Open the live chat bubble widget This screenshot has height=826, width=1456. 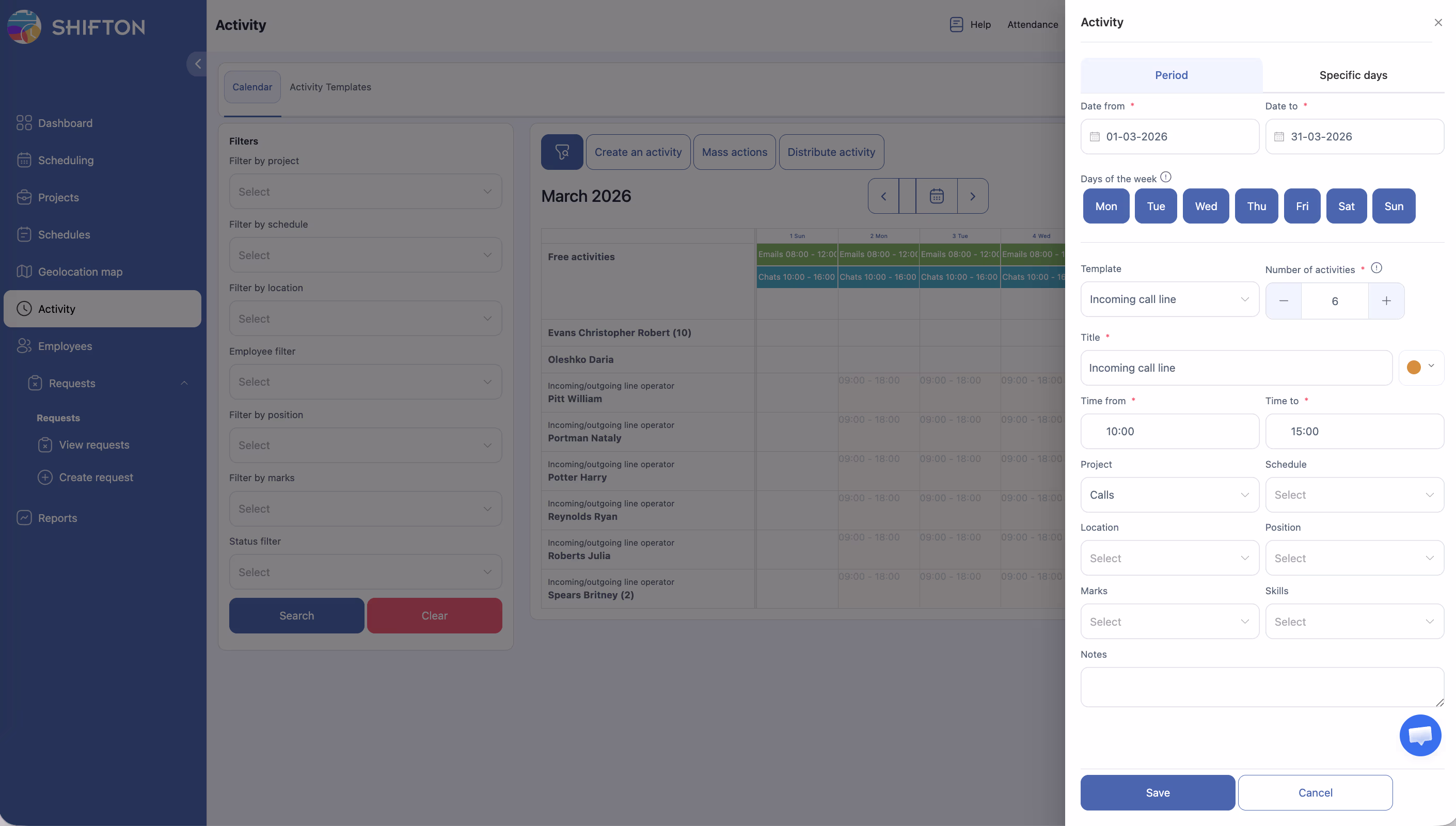(1420, 736)
